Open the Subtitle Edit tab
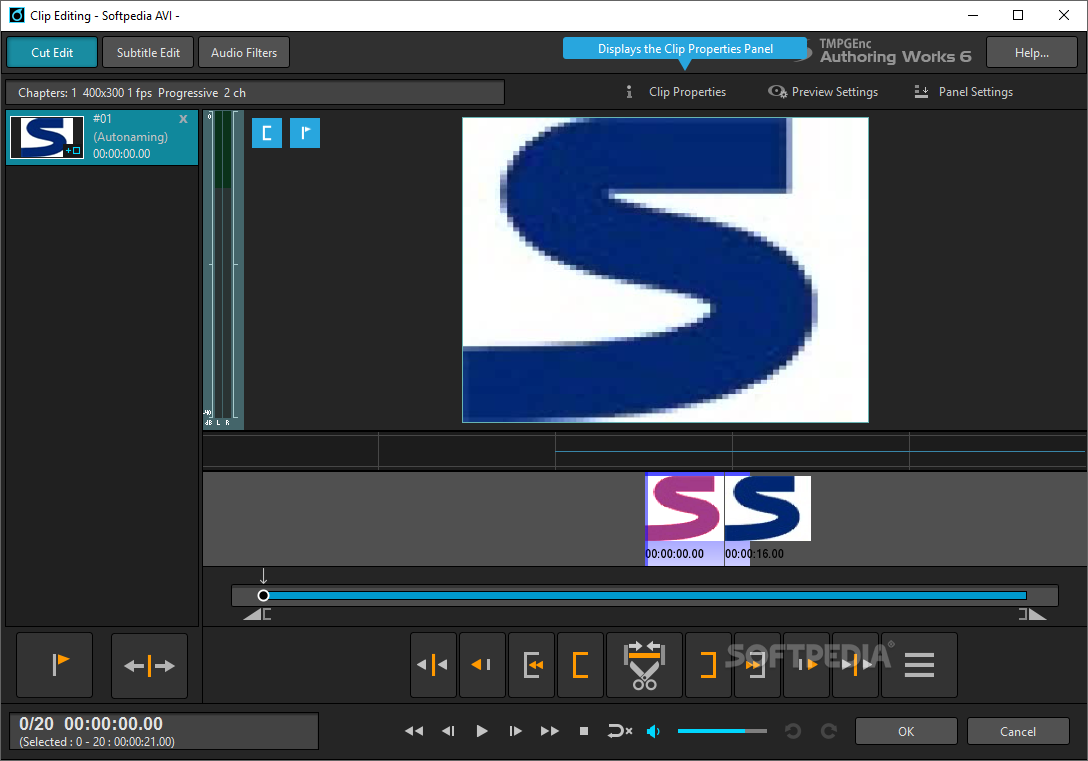 pyautogui.click(x=148, y=52)
